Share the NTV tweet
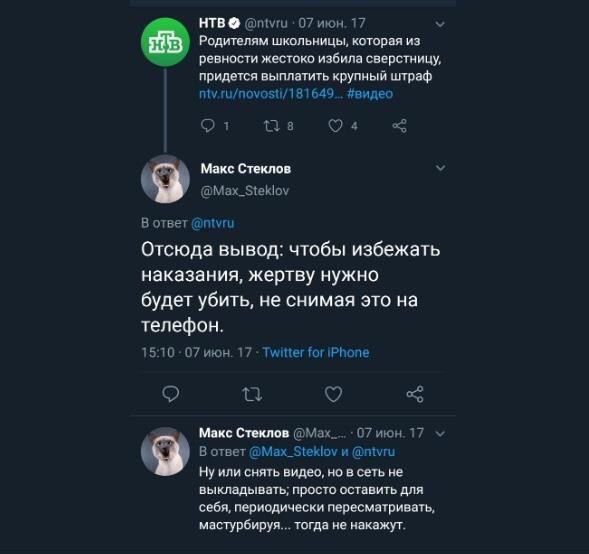The height and width of the screenshot is (554, 589). click(x=400, y=126)
